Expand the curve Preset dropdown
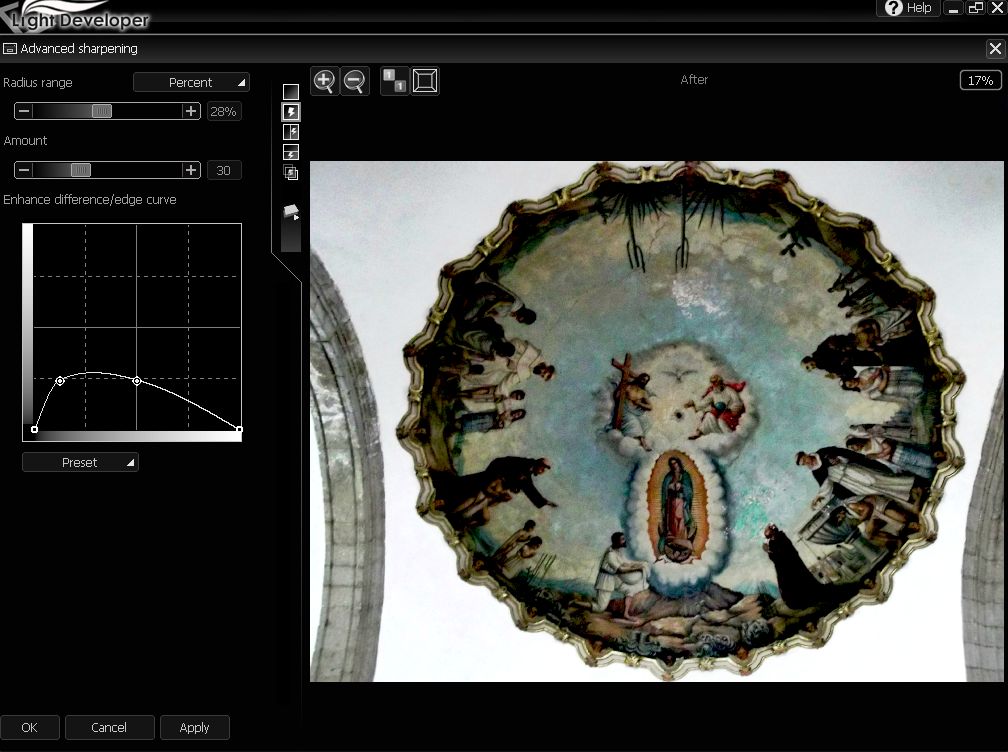The image size is (1008, 752). coord(80,462)
